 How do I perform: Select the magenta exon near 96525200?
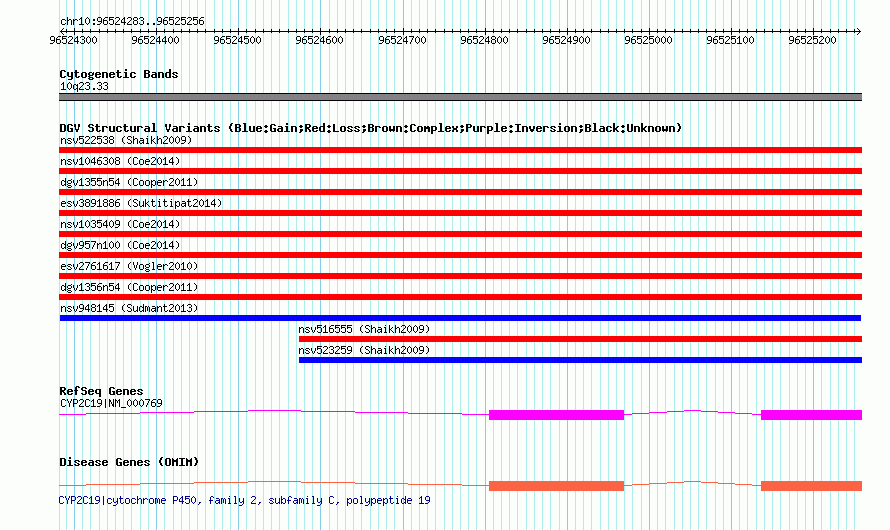(x=811, y=415)
